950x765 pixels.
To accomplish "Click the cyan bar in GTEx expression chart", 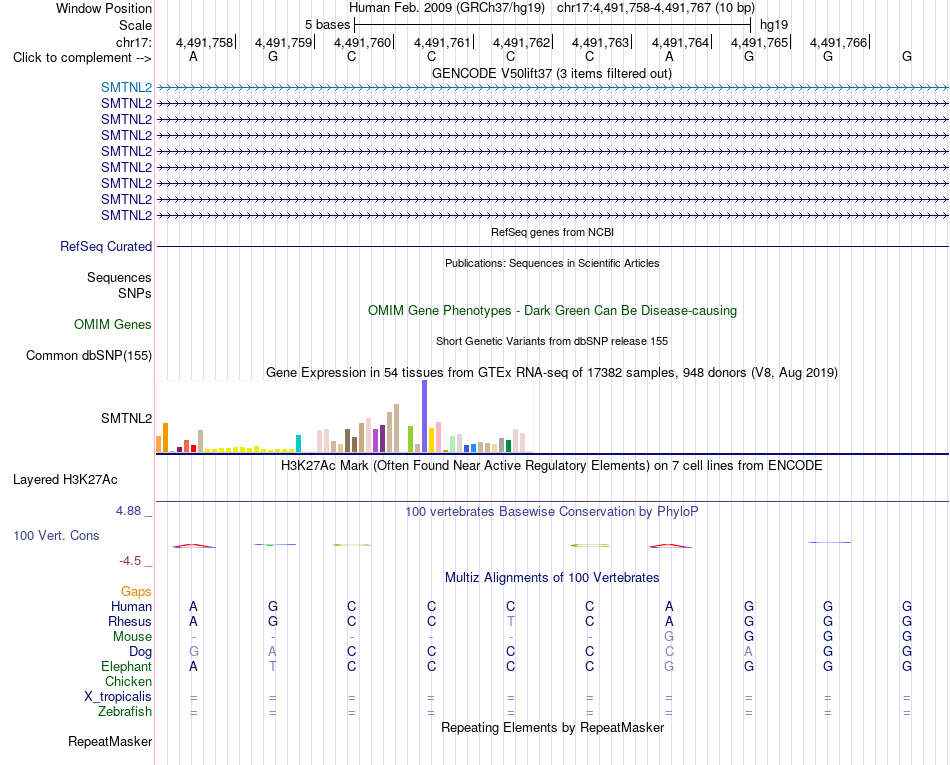I will click(298, 443).
